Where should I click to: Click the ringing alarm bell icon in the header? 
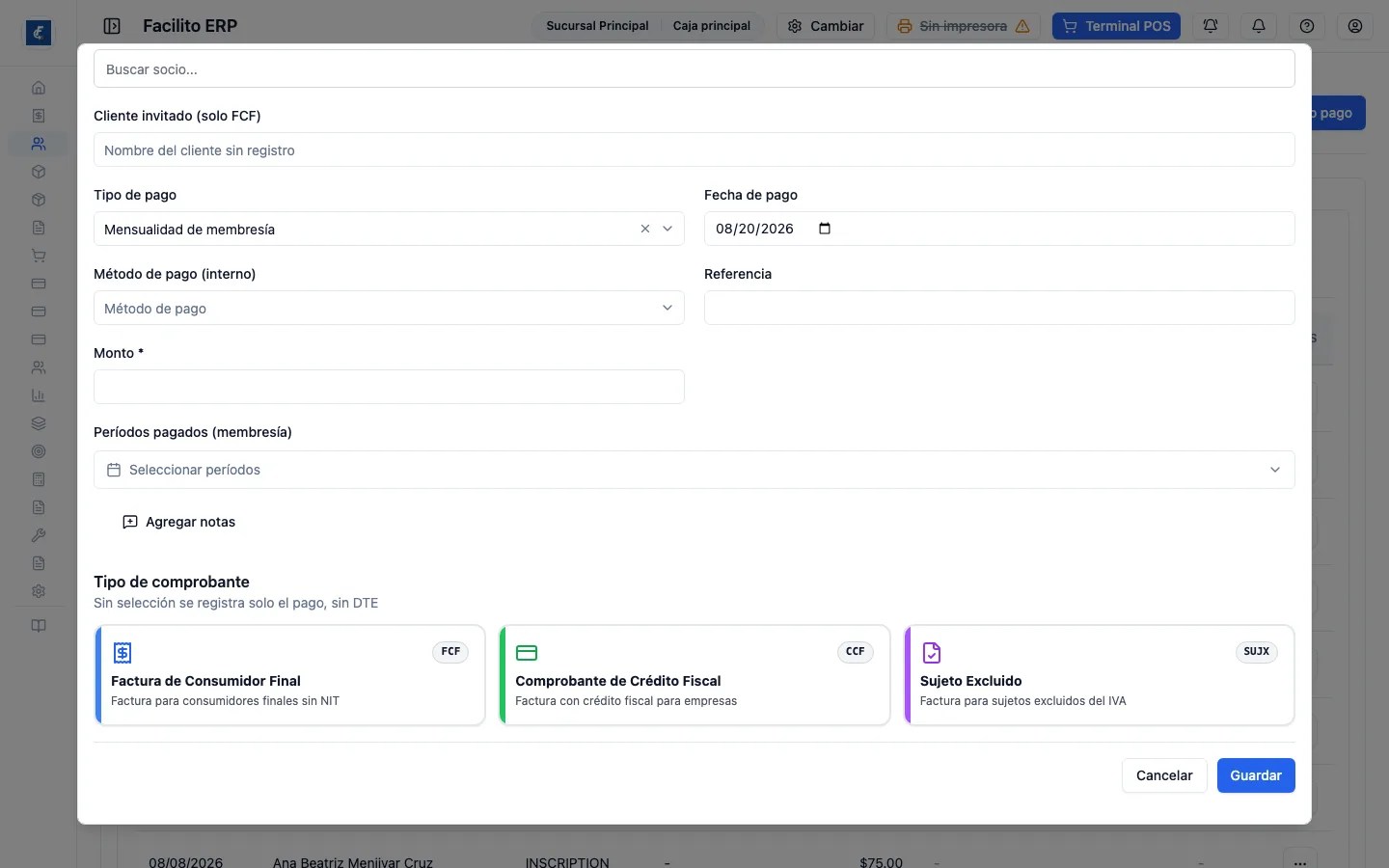pyautogui.click(x=1211, y=26)
